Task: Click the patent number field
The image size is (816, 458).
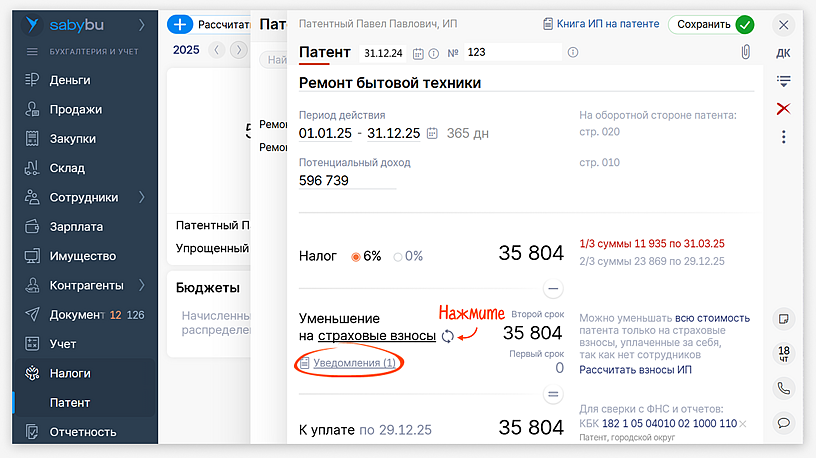Action: (x=512, y=53)
